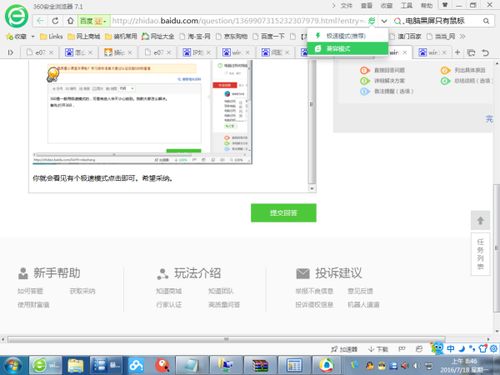The width and height of the screenshot is (500, 375).
Task: Open the 当当网 bookmark
Action: coord(441,36)
